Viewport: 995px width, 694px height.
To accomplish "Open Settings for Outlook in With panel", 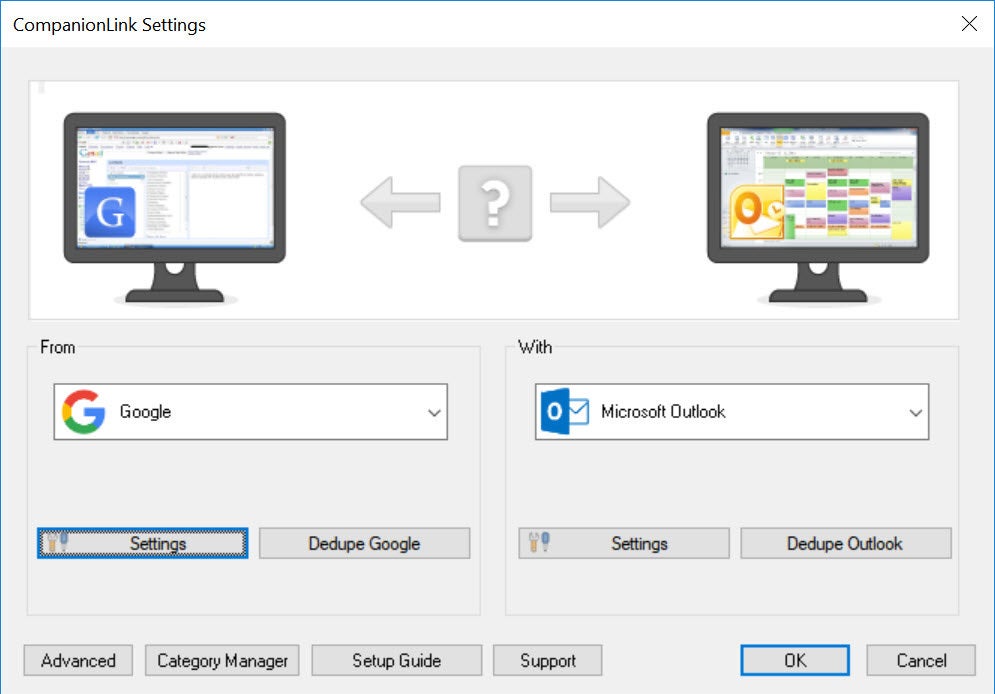I will pyautogui.click(x=624, y=543).
